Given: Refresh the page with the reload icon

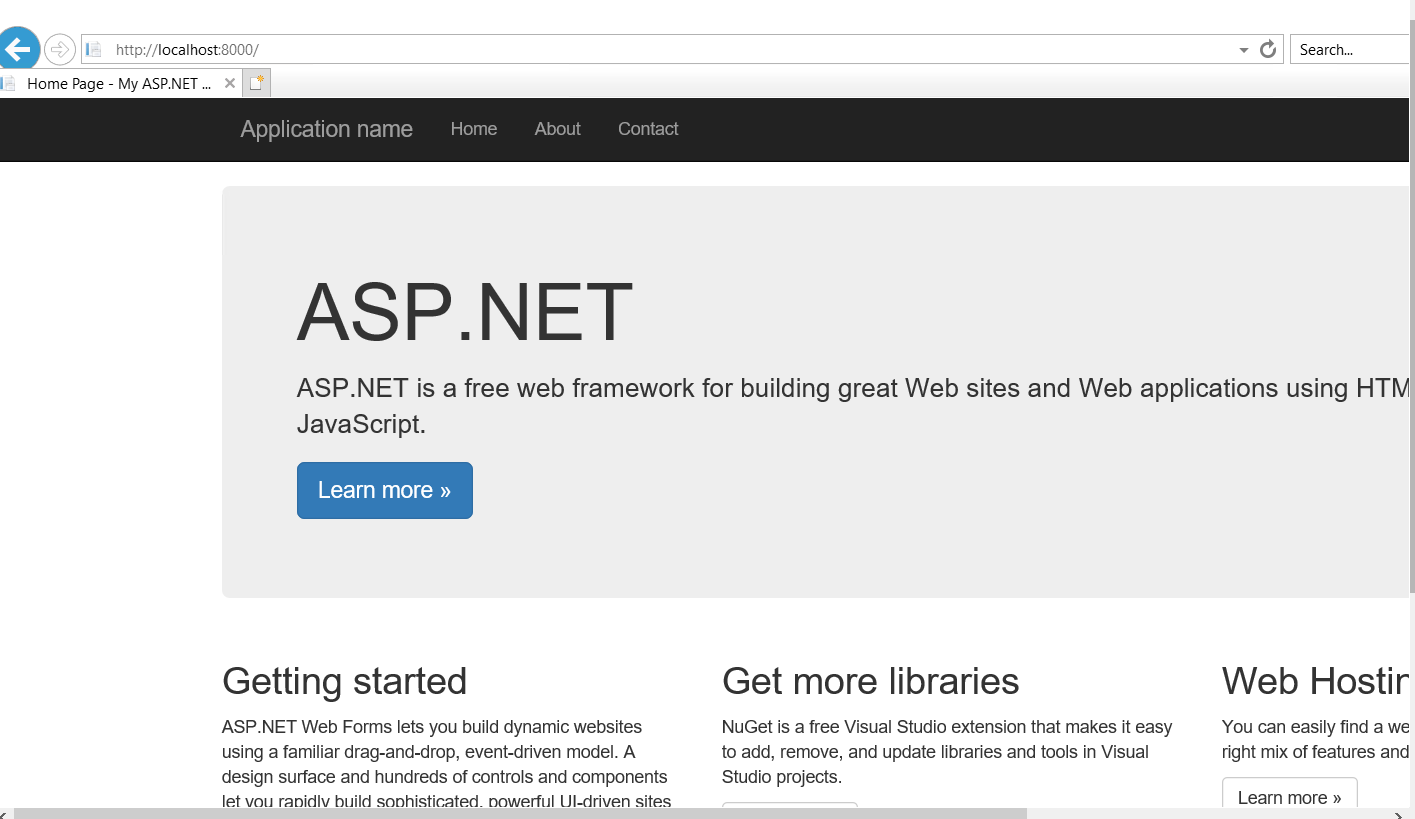Looking at the screenshot, I should click(x=1268, y=49).
